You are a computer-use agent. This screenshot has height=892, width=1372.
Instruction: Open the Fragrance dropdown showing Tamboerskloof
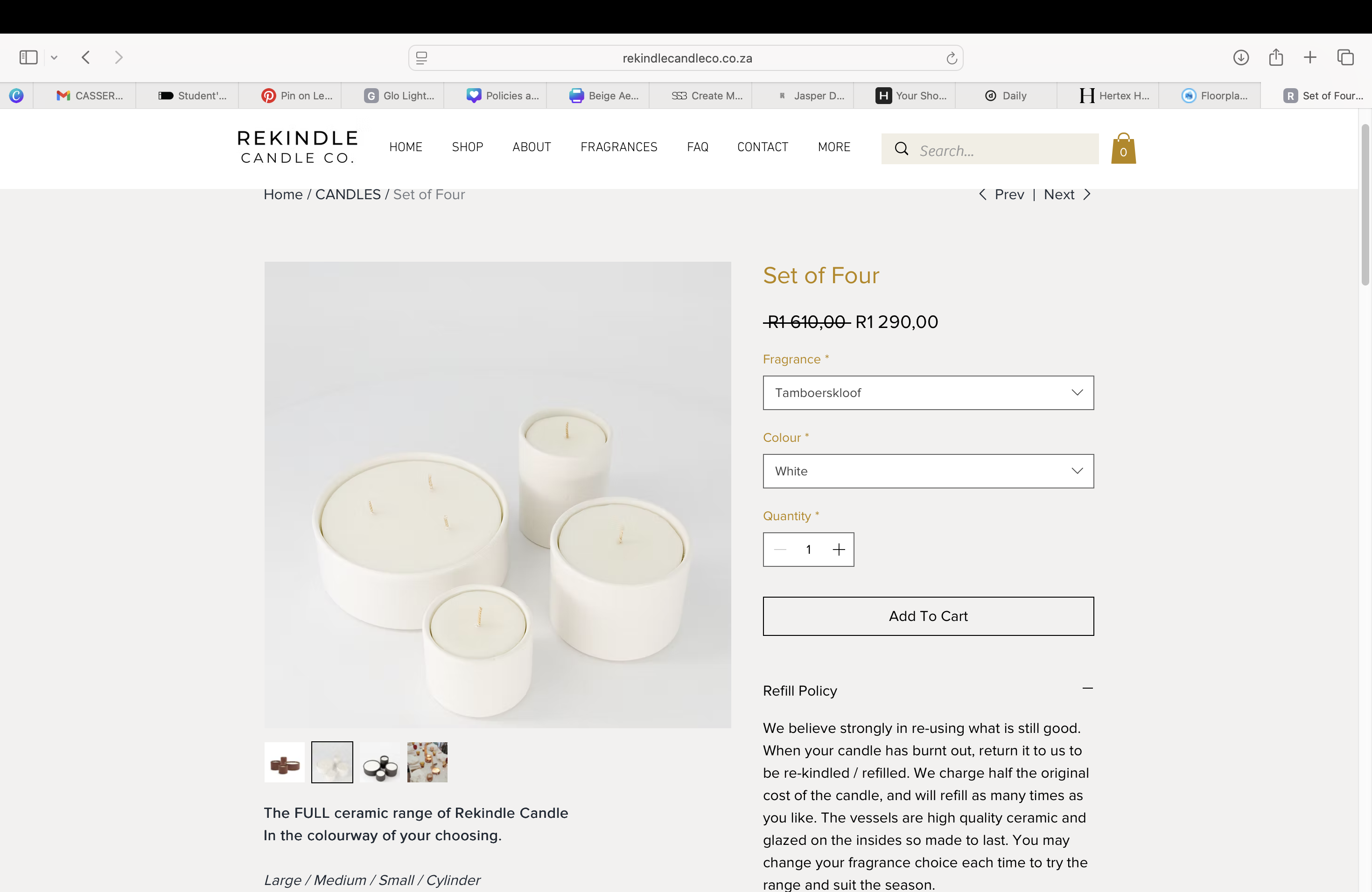928,392
